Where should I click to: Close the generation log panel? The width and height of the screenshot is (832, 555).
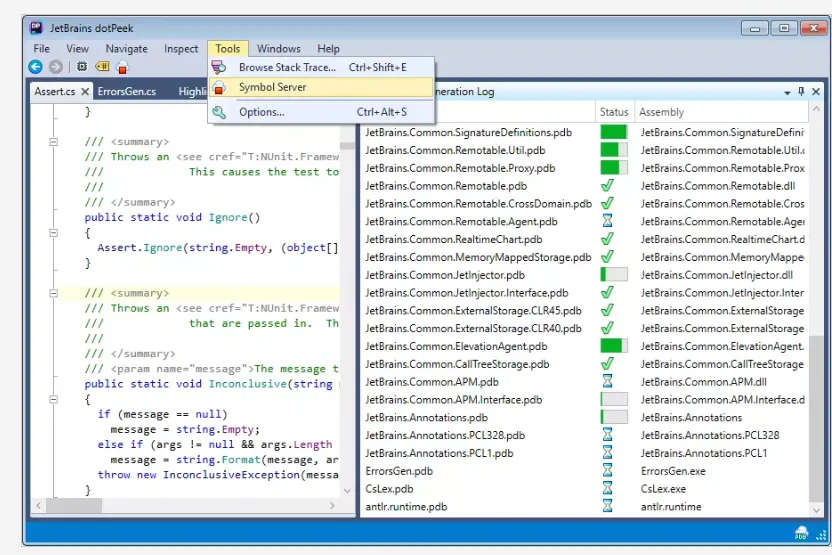point(816,91)
